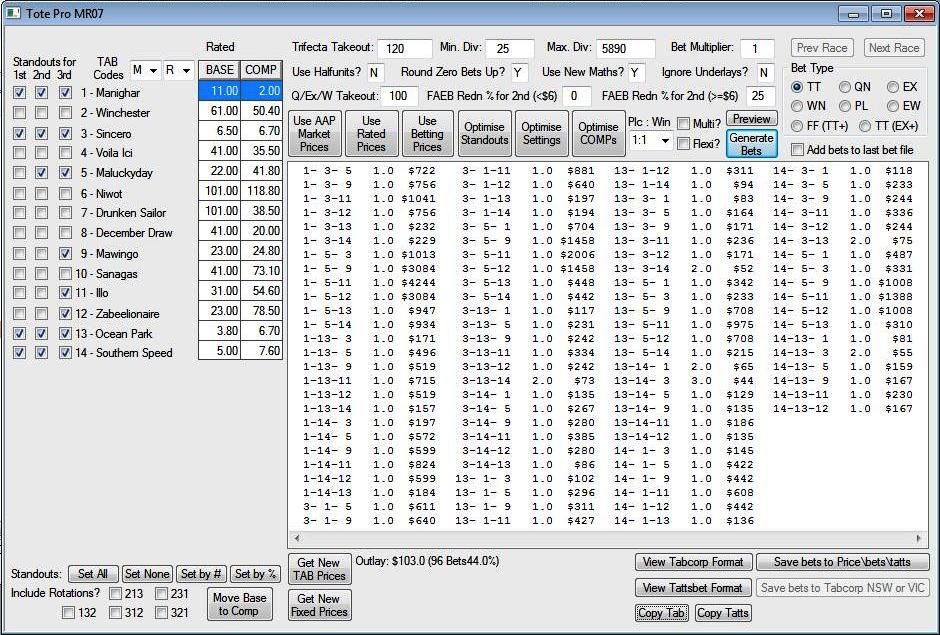This screenshot has height=635, width=940.
Task: Click Ocean Park's COMP price cell
Action: coord(261,332)
